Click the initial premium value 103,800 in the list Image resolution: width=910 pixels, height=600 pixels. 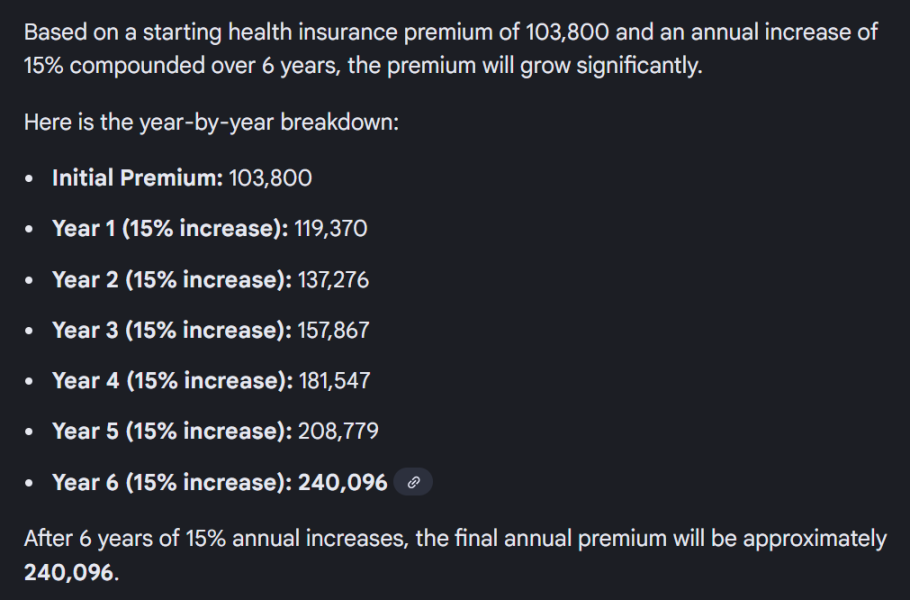coord(270,178)
